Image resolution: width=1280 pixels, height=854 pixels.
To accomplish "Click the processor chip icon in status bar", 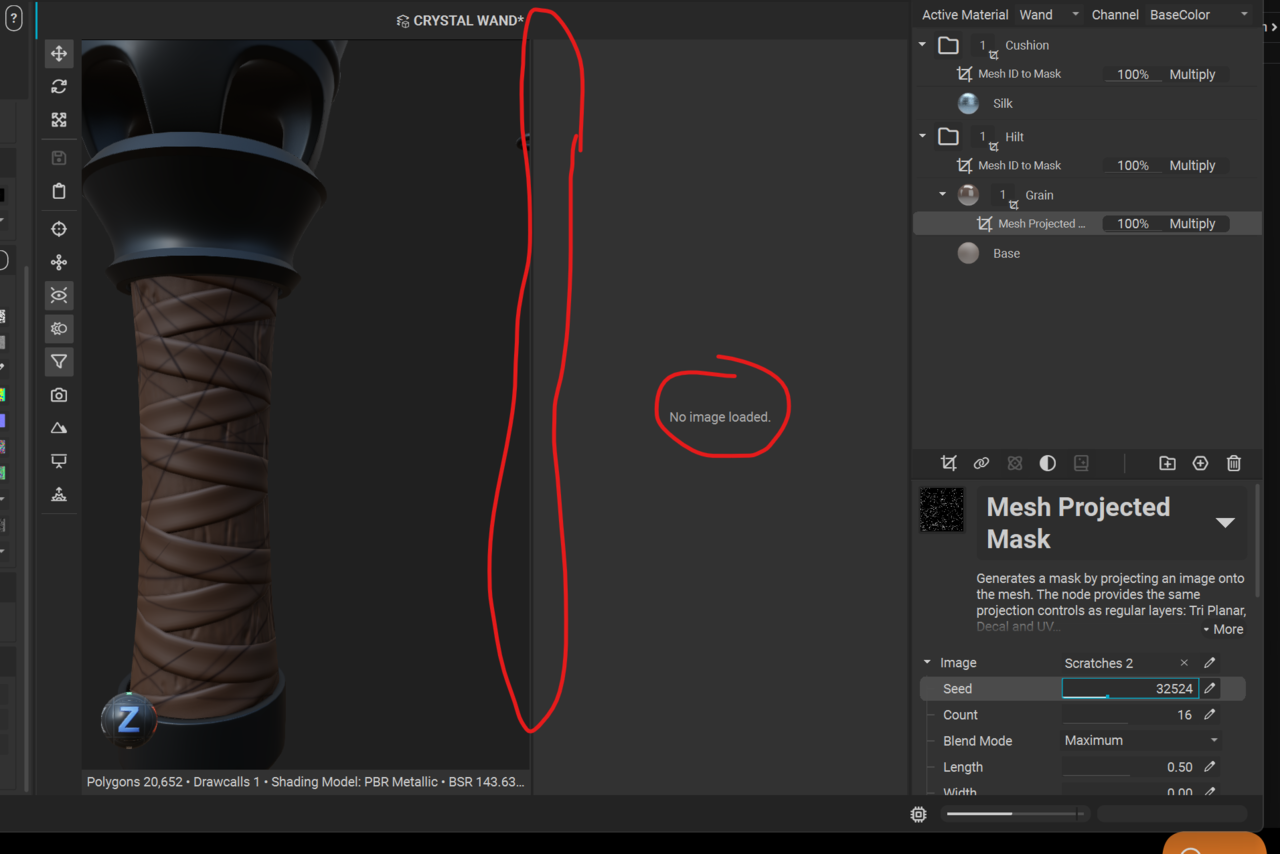I will point(919,814).
